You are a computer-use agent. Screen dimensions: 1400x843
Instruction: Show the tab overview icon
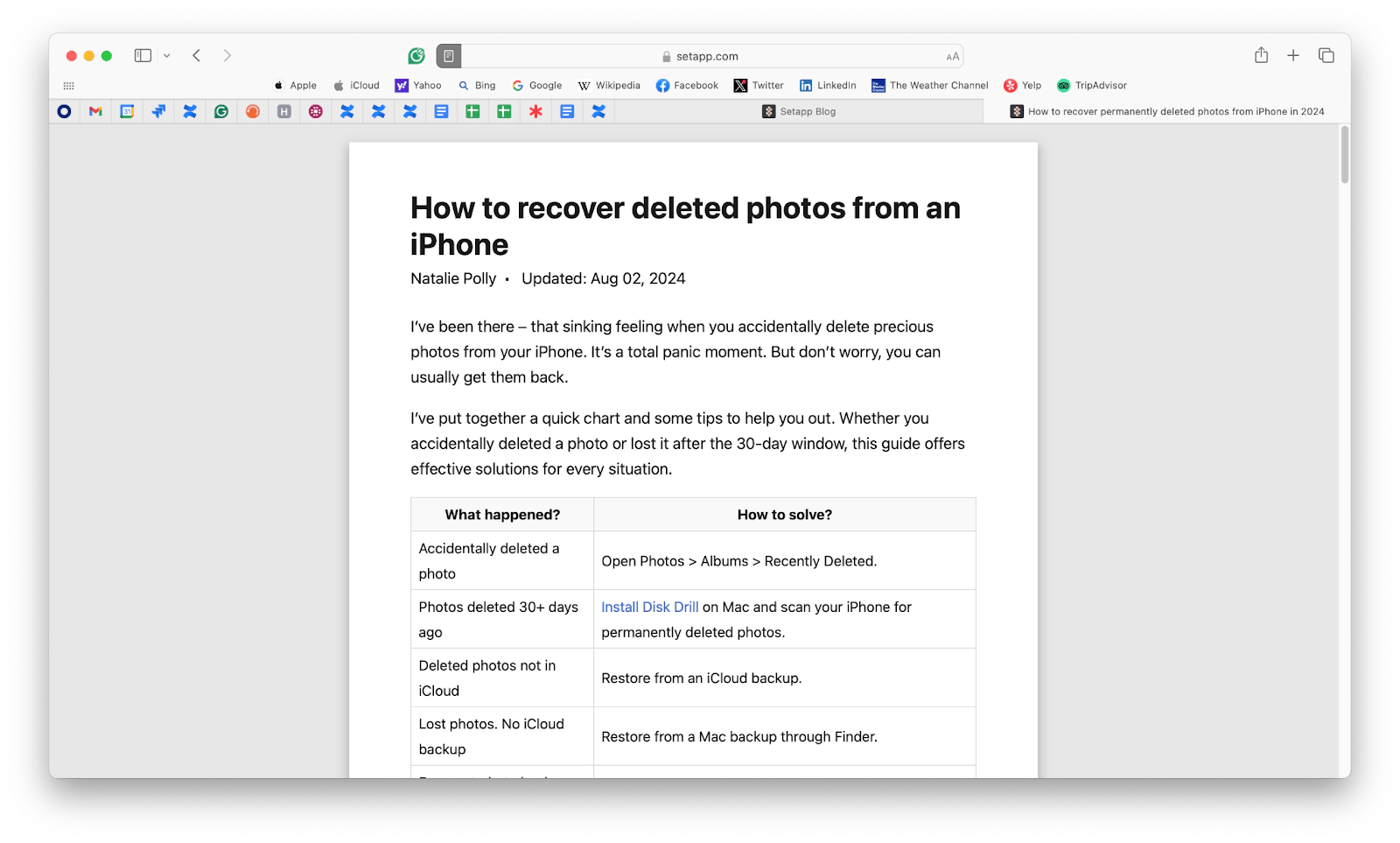click(1326, 55)
